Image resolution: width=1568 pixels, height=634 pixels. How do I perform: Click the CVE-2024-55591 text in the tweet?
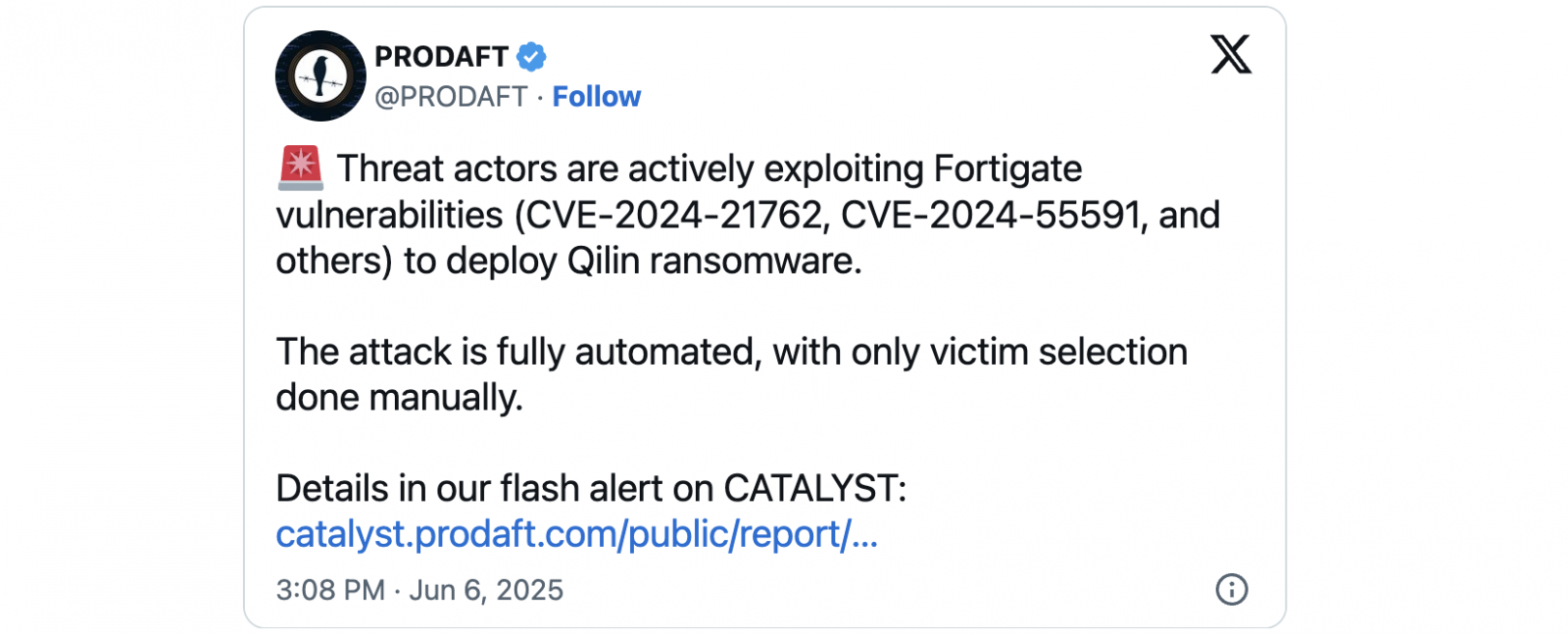tap(990, 214)
